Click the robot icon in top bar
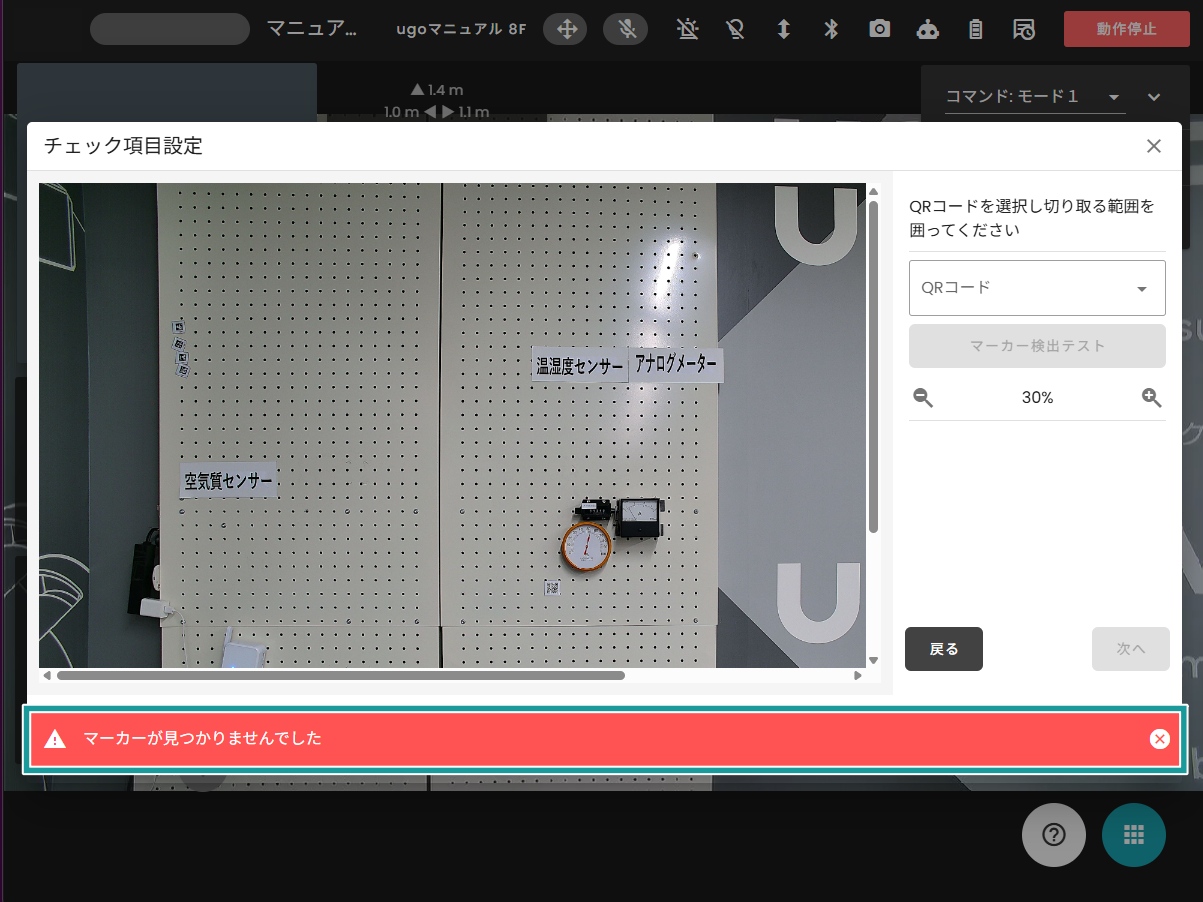This screenshot has width=1203, height=902. (927, 29)
